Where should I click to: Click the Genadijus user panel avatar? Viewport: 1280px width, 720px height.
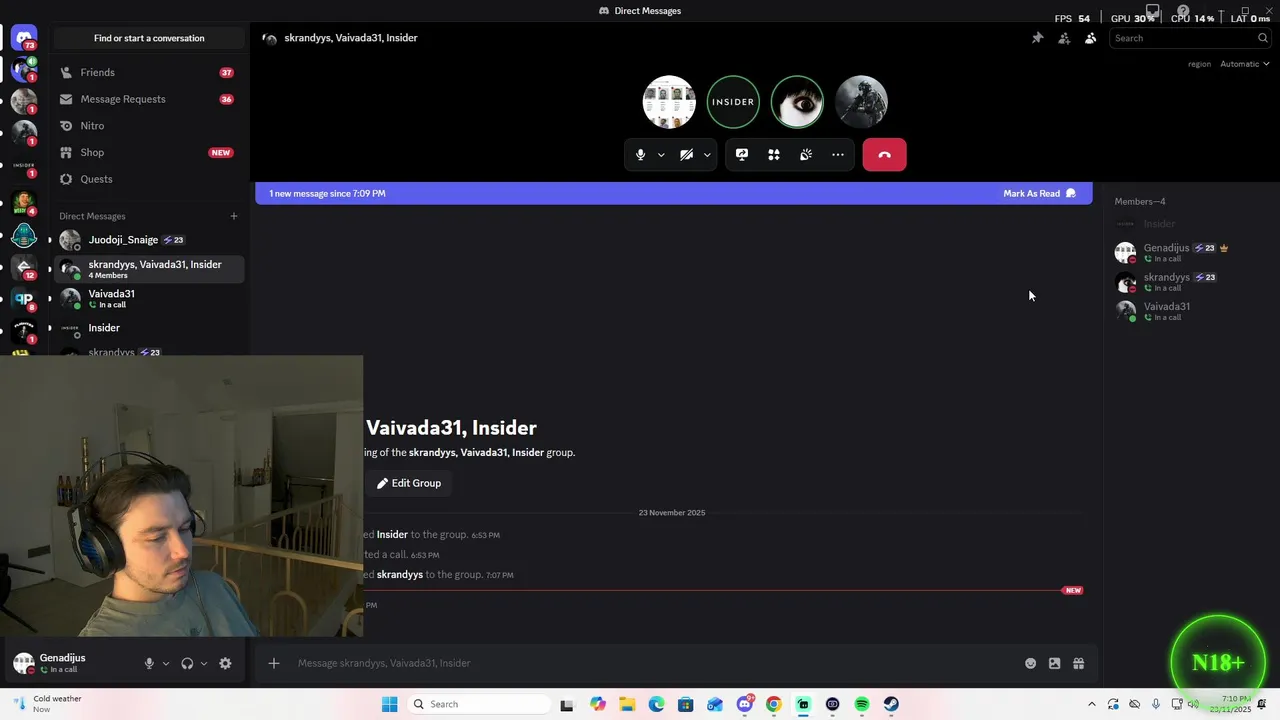point(24,663)
